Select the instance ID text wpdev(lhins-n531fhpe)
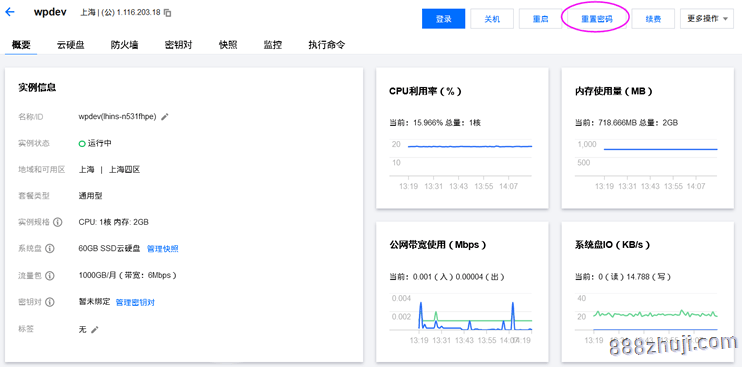742x367 pixels. [117, 117]
